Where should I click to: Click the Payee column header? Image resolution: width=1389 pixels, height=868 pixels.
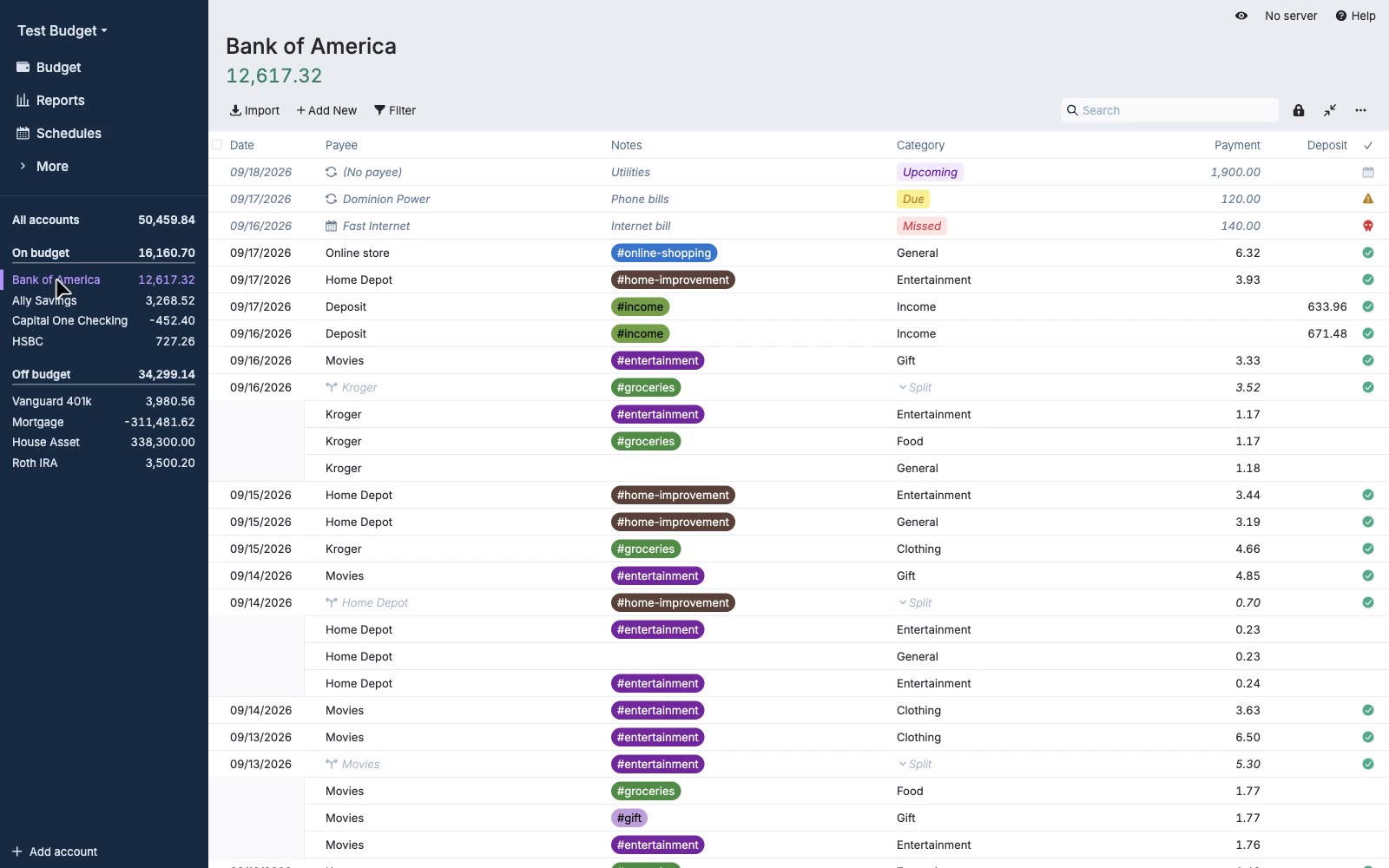341,145
